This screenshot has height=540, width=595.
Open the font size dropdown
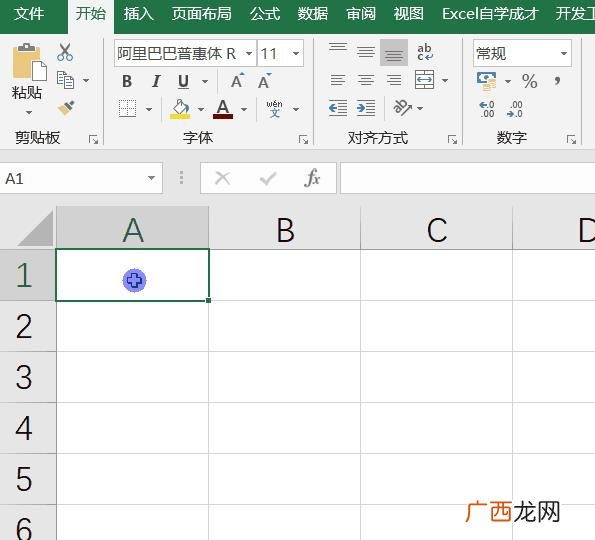[x=296, y=53]
